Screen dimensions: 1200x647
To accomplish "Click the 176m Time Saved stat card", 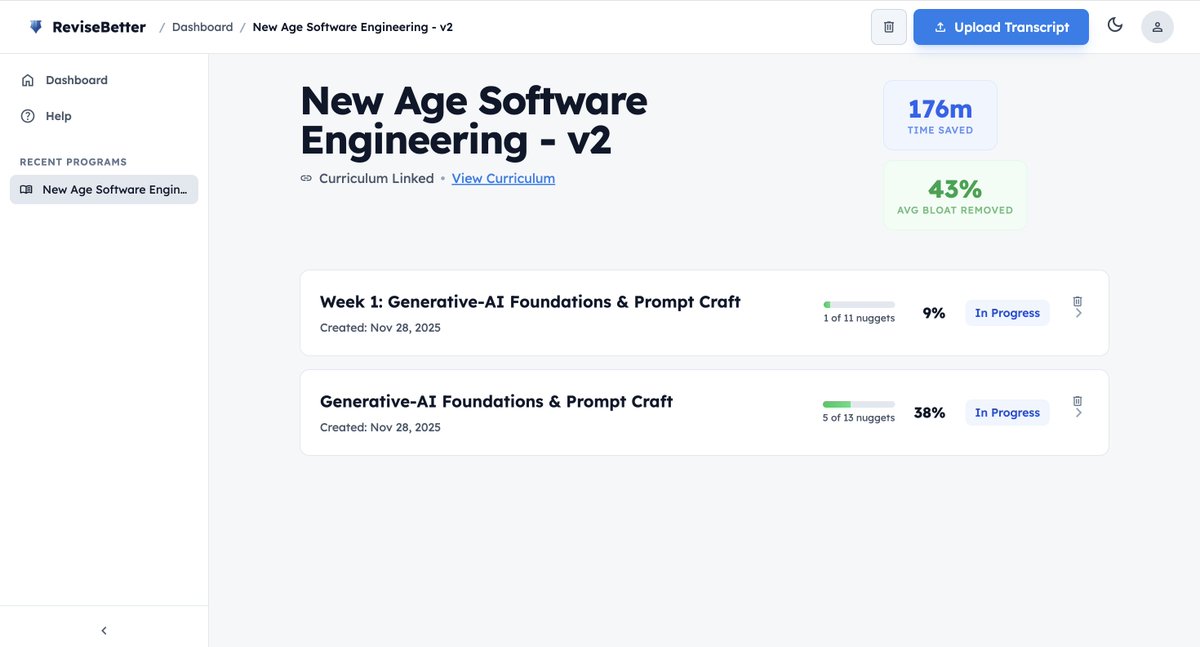I will coord(940,115).
